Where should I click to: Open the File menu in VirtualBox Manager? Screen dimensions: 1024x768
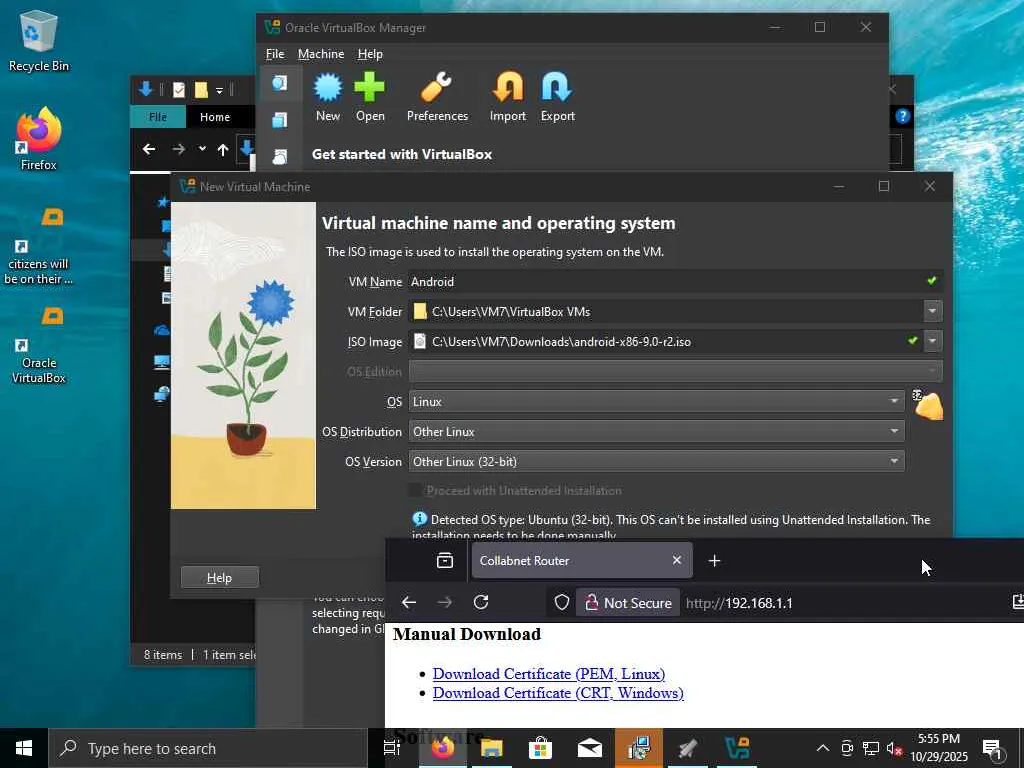point(275,54)
